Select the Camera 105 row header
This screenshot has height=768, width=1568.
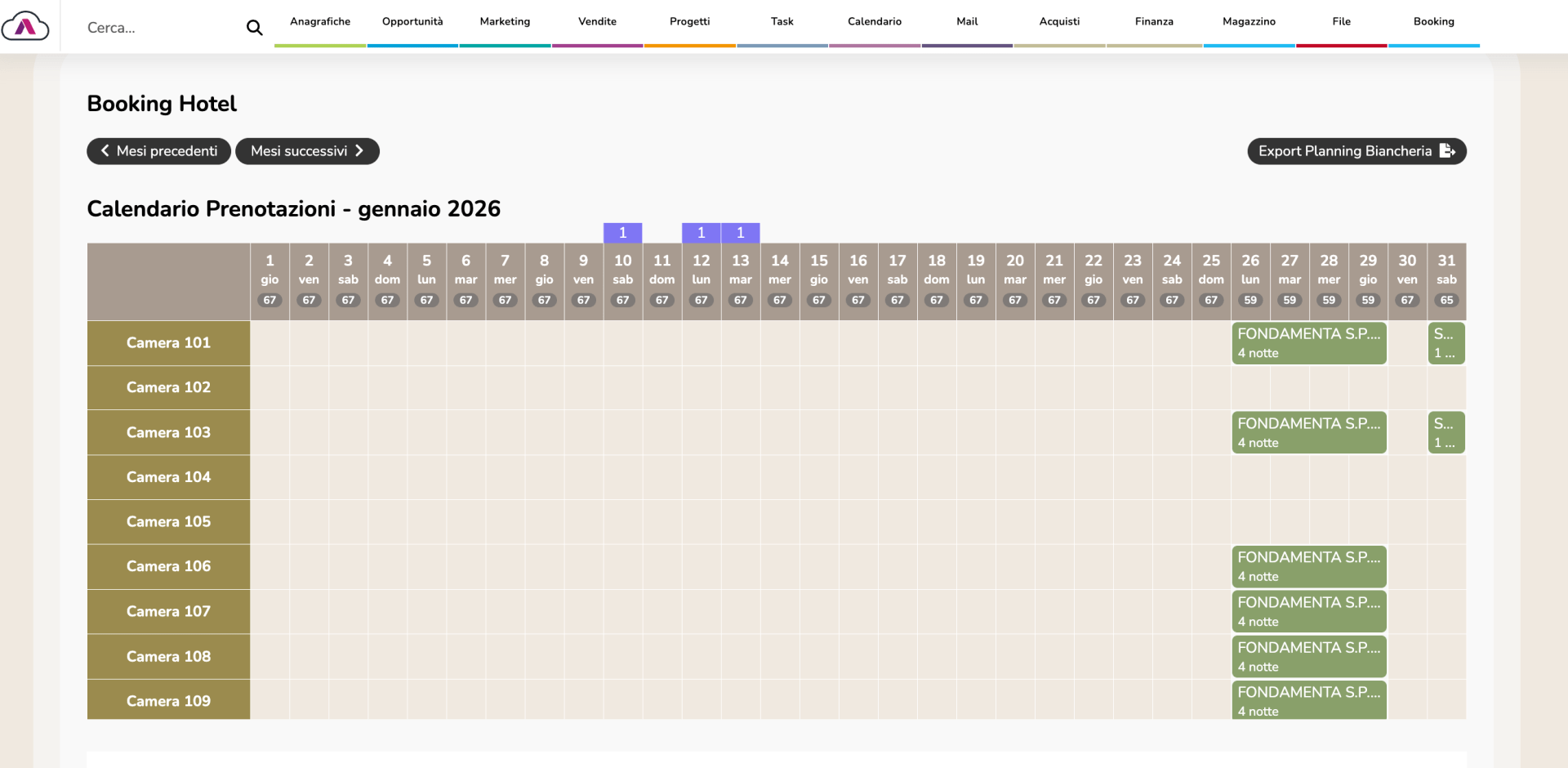tap(168, 521)
